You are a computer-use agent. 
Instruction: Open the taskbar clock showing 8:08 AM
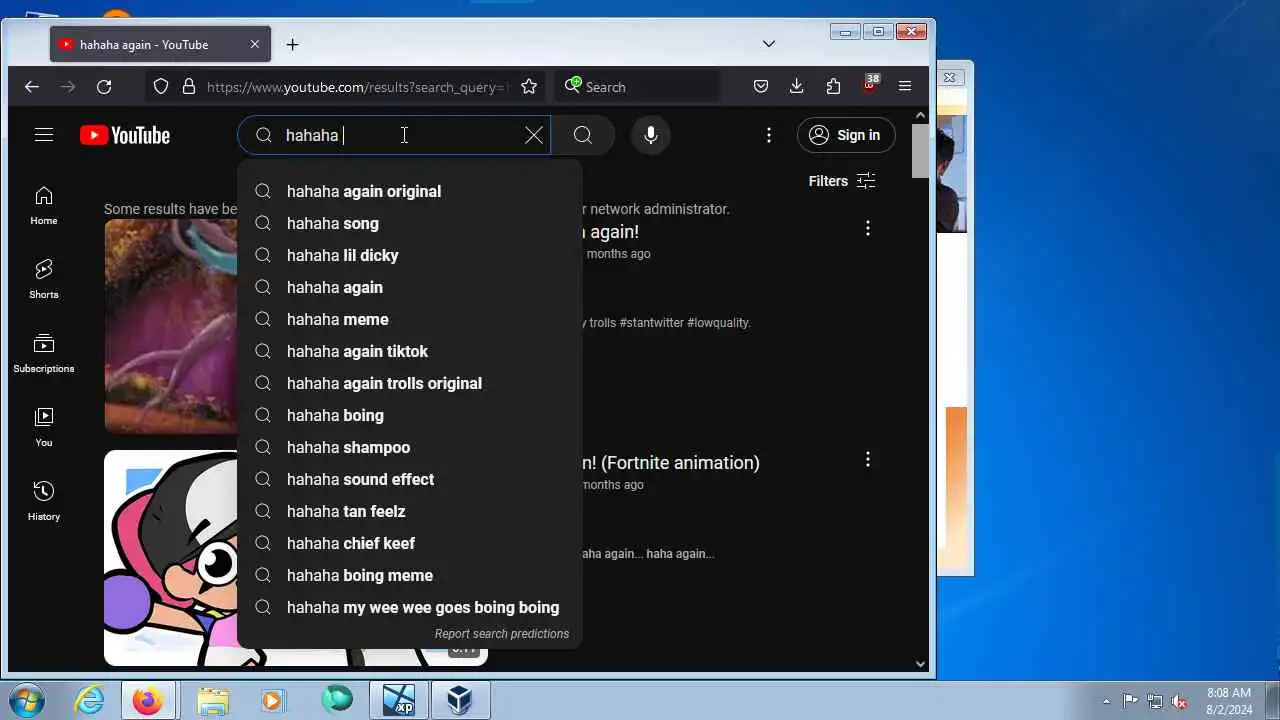1229,700
